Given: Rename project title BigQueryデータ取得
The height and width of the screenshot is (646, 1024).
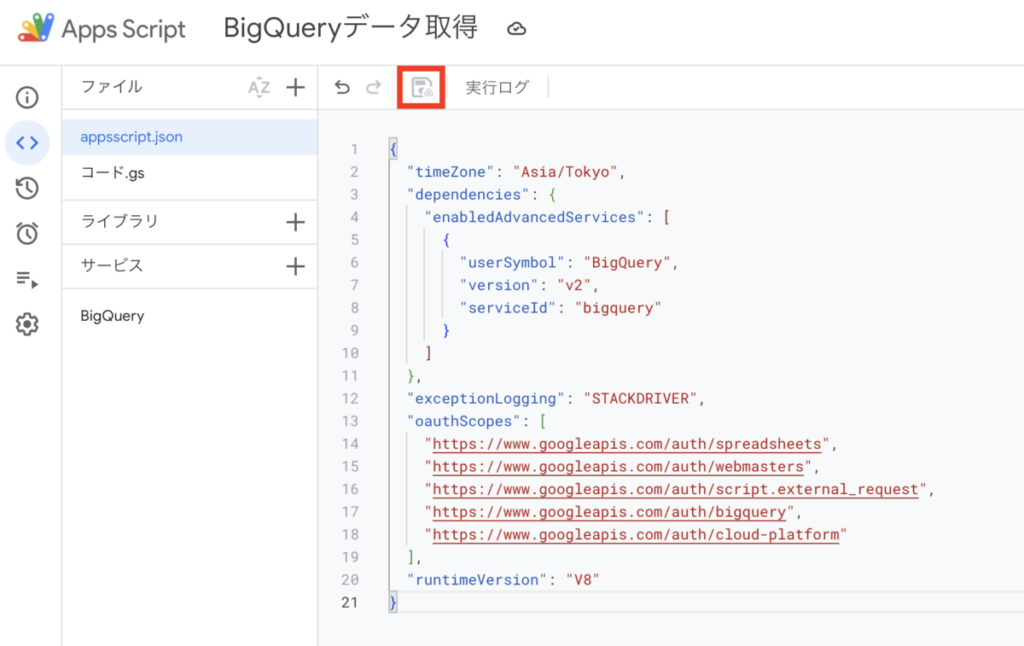Looking at the screenshot, I should (x=351, y=28).
